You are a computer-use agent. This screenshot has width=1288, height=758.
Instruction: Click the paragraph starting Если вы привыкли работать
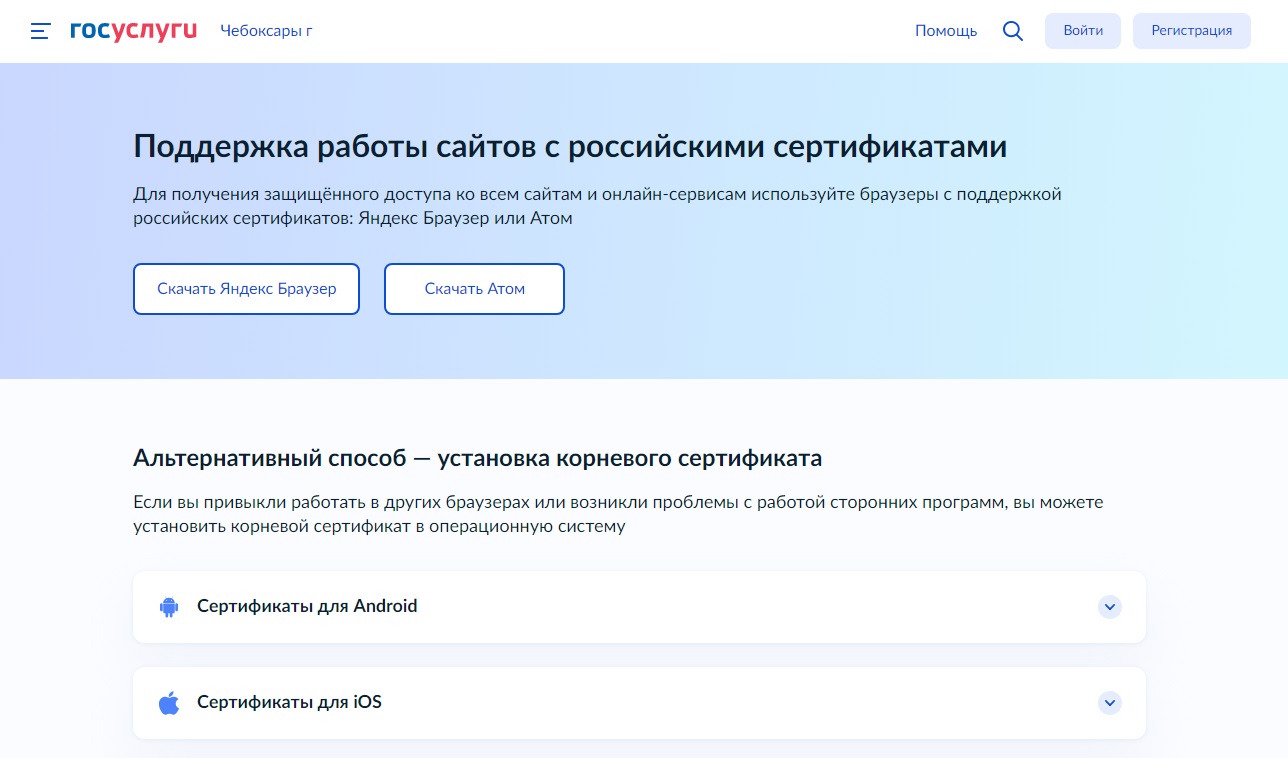618,514
